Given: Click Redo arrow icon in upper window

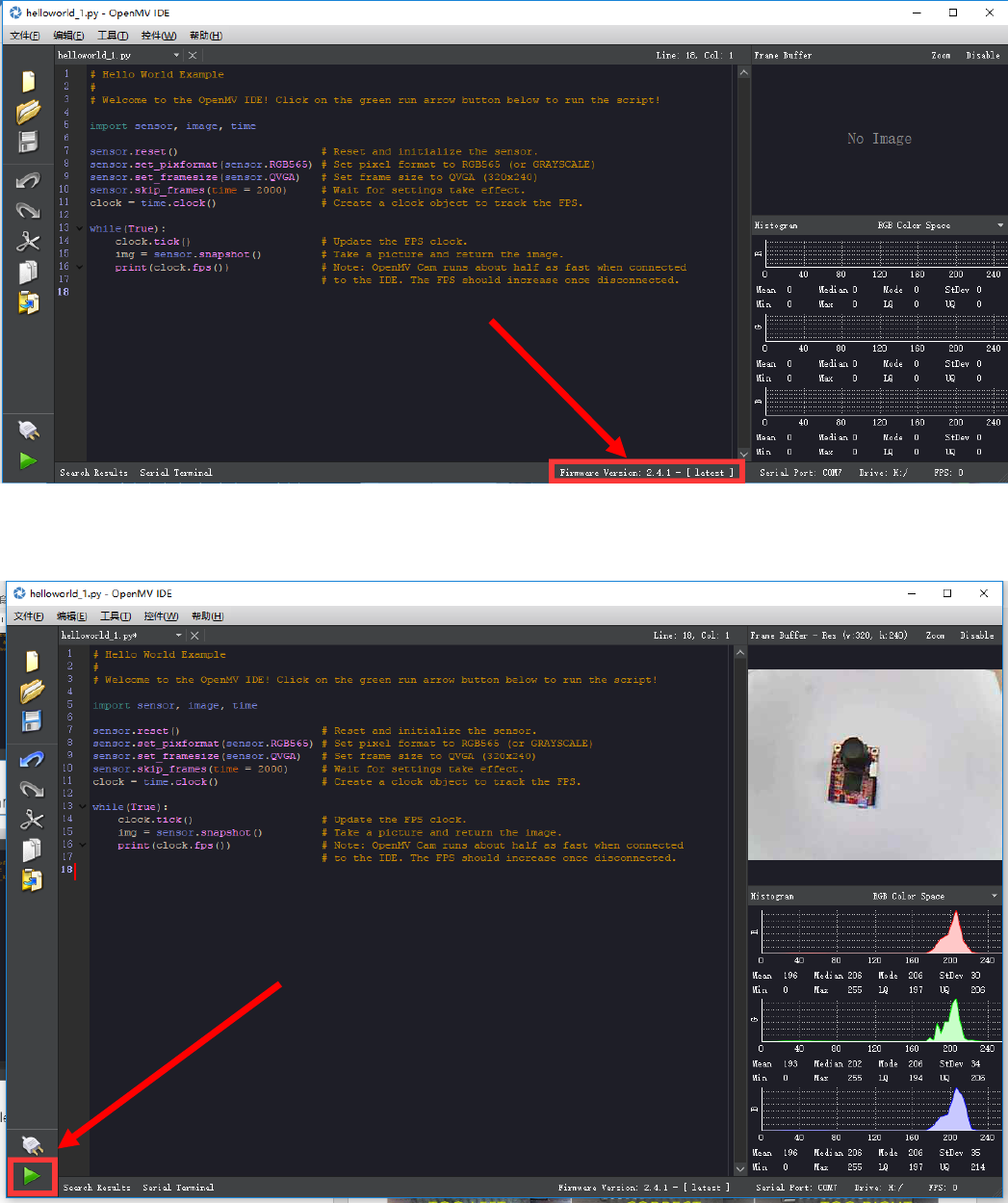Looking at the screenshot, I should tap(28, 210).
